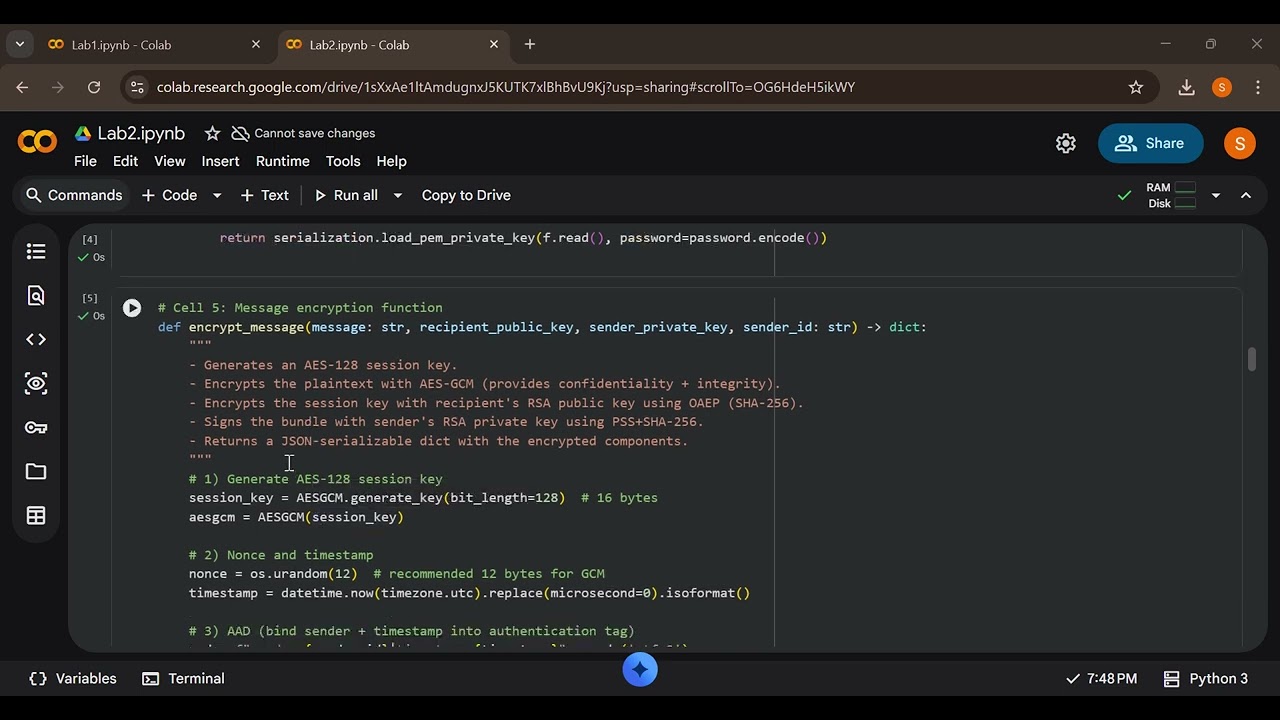Open Find and replace sidebar icon
1280x720 pixels.
(36, 295)
